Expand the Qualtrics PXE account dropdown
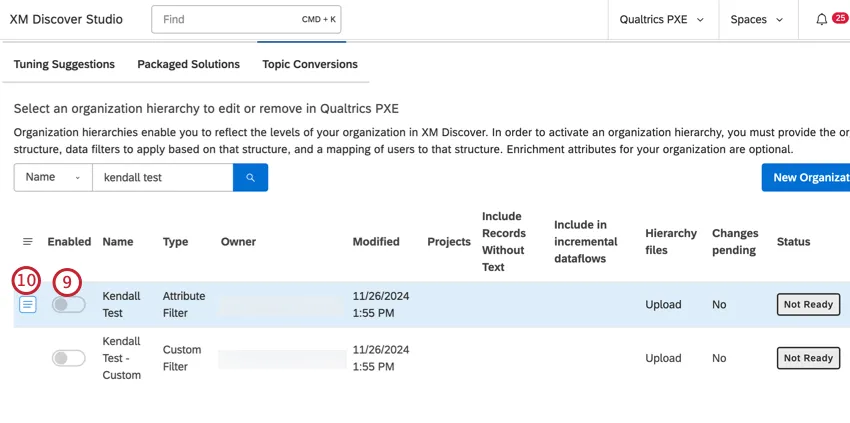The width and height of the screenshot is (850, 423). 661,19
